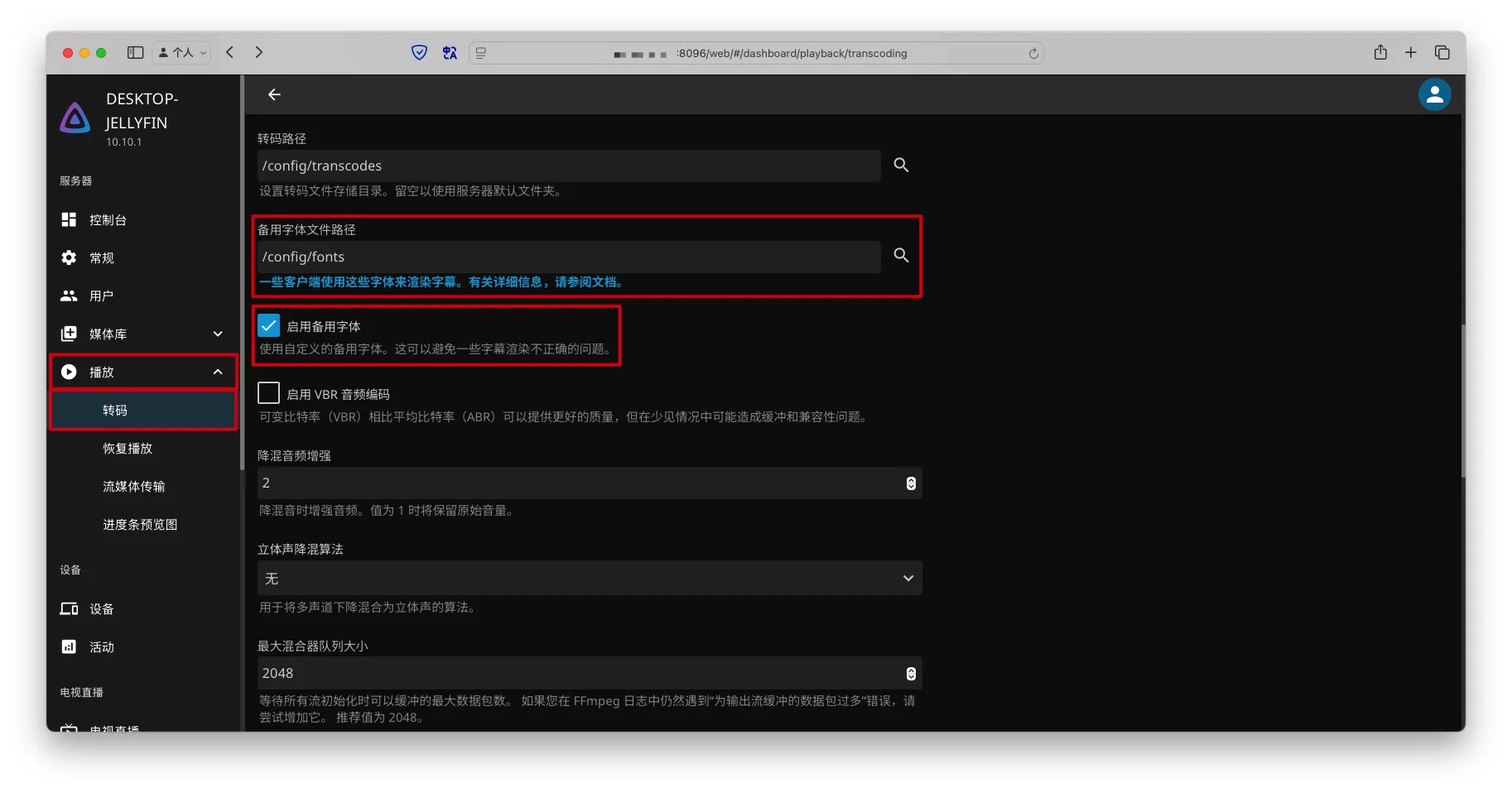Click the back arrow in Jellyfin header
Viewport: 1512px width, 793px height.
(x=274, y=94)
